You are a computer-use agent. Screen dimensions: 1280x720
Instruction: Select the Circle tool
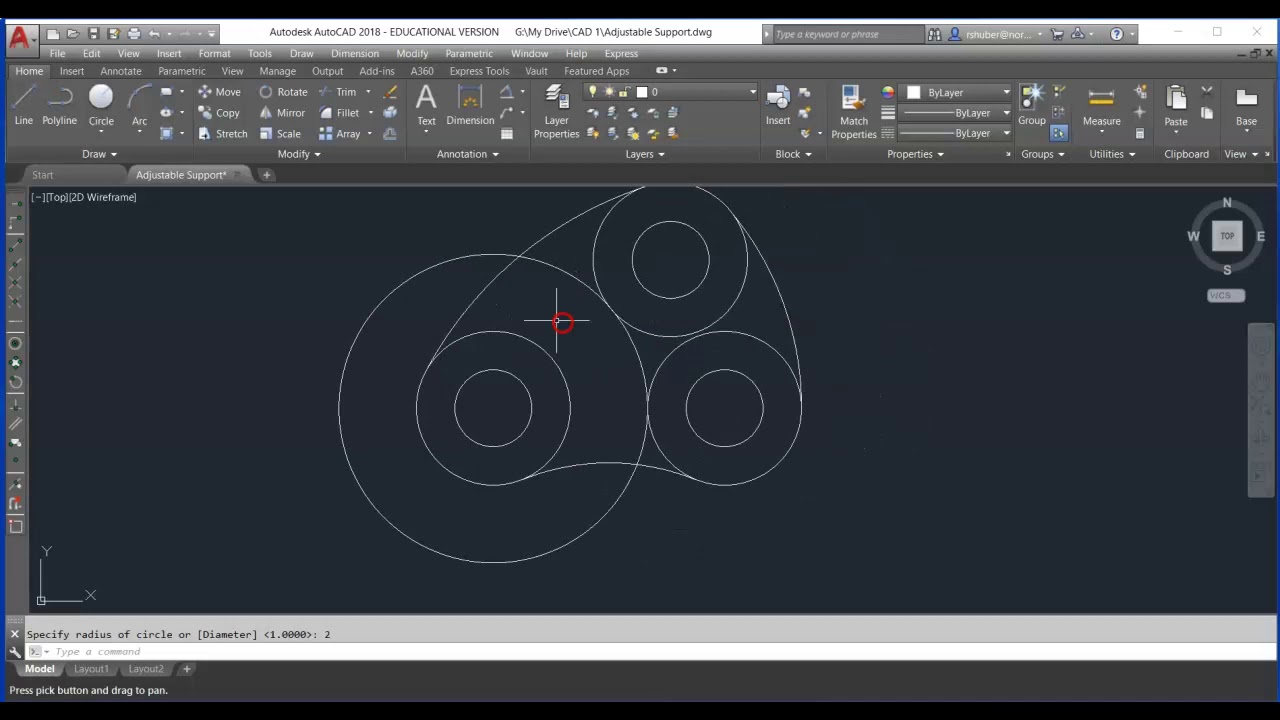[x=101, y=105]
